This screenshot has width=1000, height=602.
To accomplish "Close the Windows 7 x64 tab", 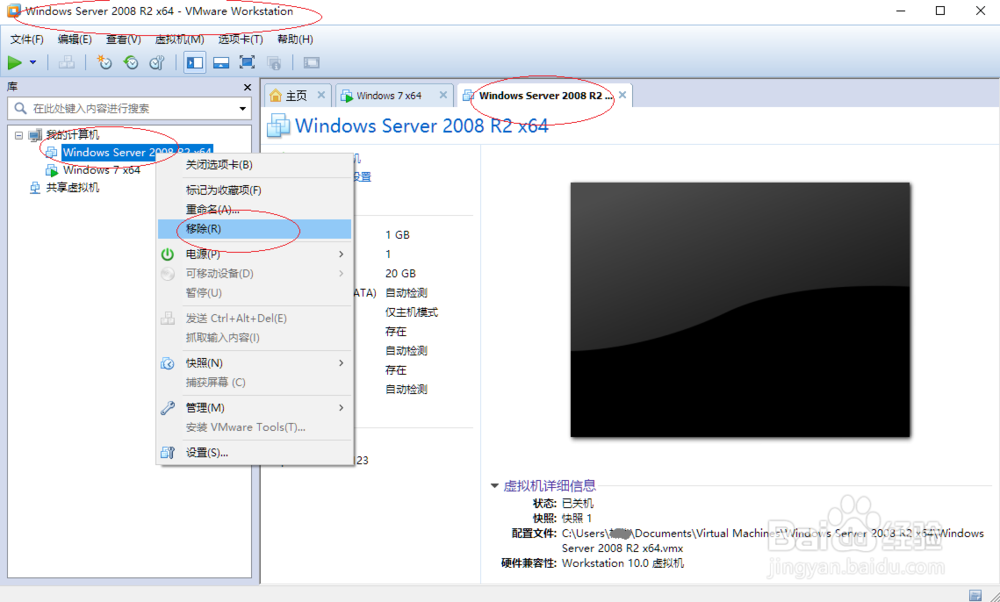I will tap(443, 95).
